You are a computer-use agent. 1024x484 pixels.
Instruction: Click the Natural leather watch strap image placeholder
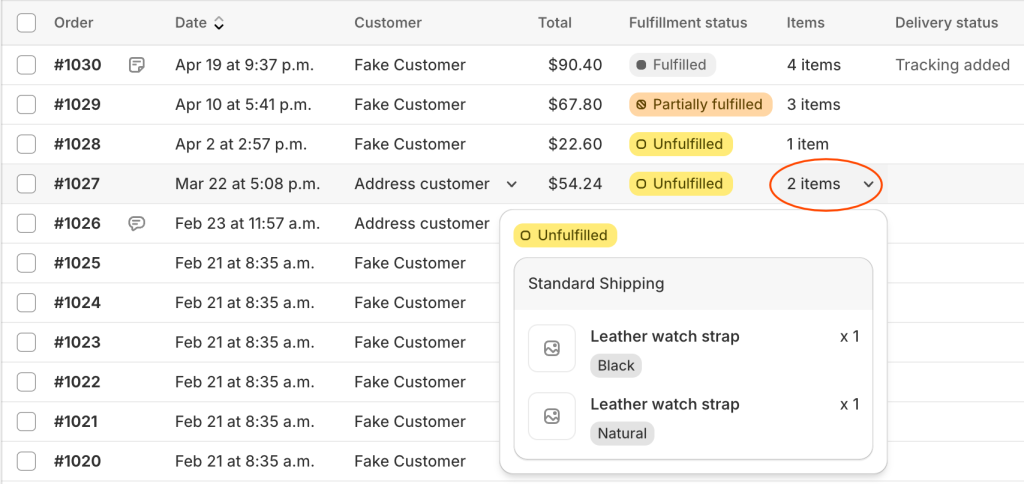pos(552,416)
